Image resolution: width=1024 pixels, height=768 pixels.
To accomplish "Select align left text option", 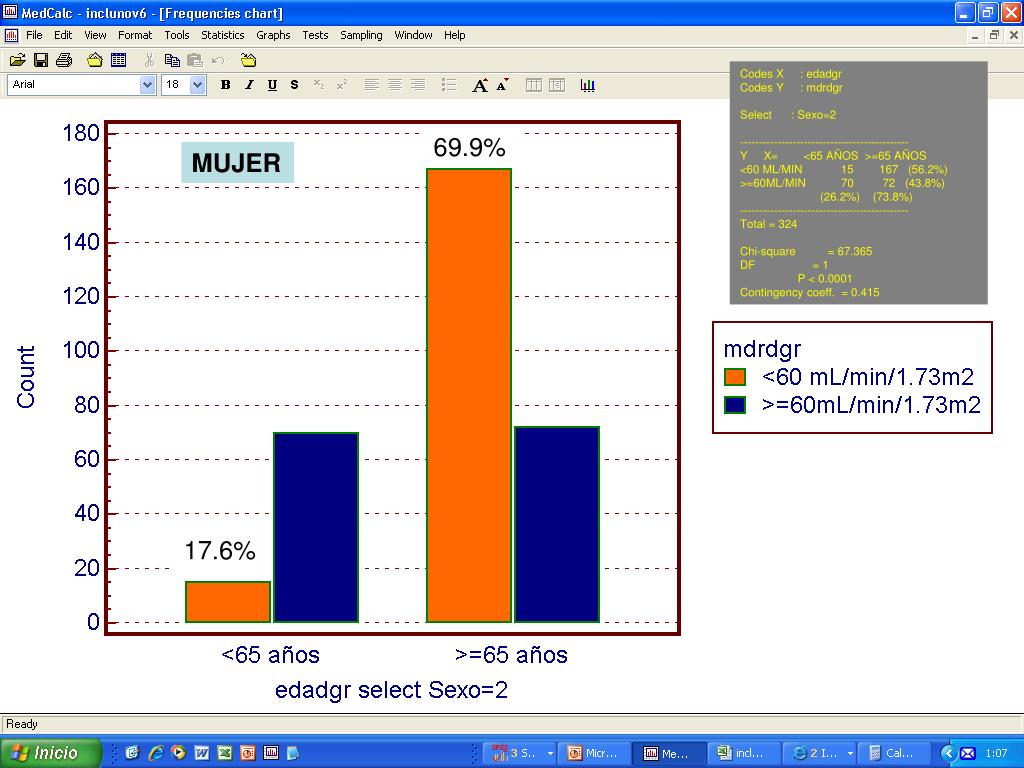I will (x=372, y=85).
